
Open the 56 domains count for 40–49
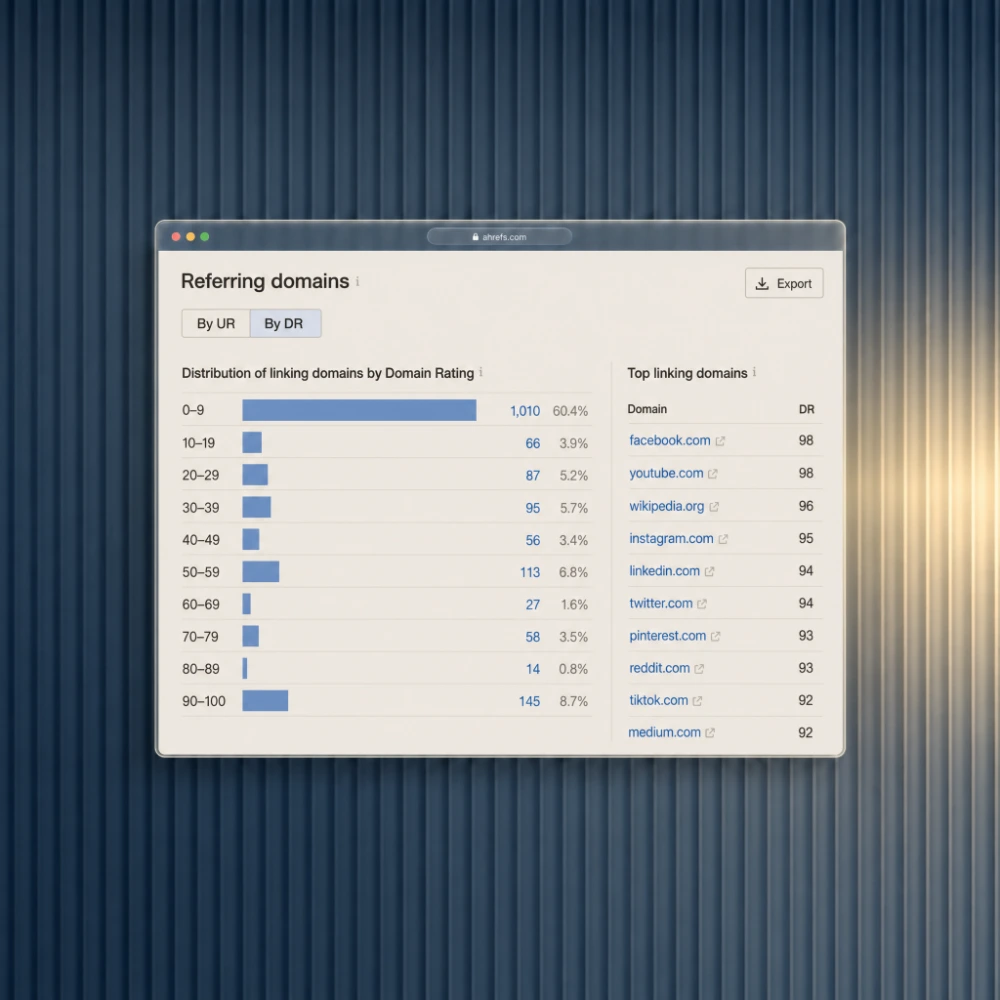(x=533, y=541)
